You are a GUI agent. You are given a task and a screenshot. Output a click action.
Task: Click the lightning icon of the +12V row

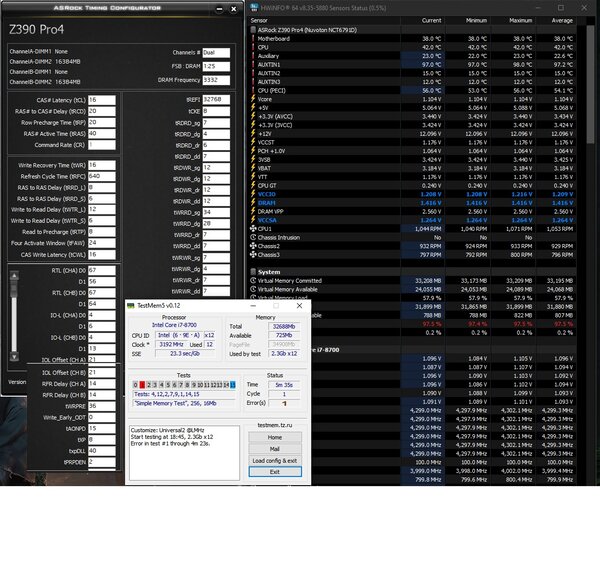click(x=253, y=134)
